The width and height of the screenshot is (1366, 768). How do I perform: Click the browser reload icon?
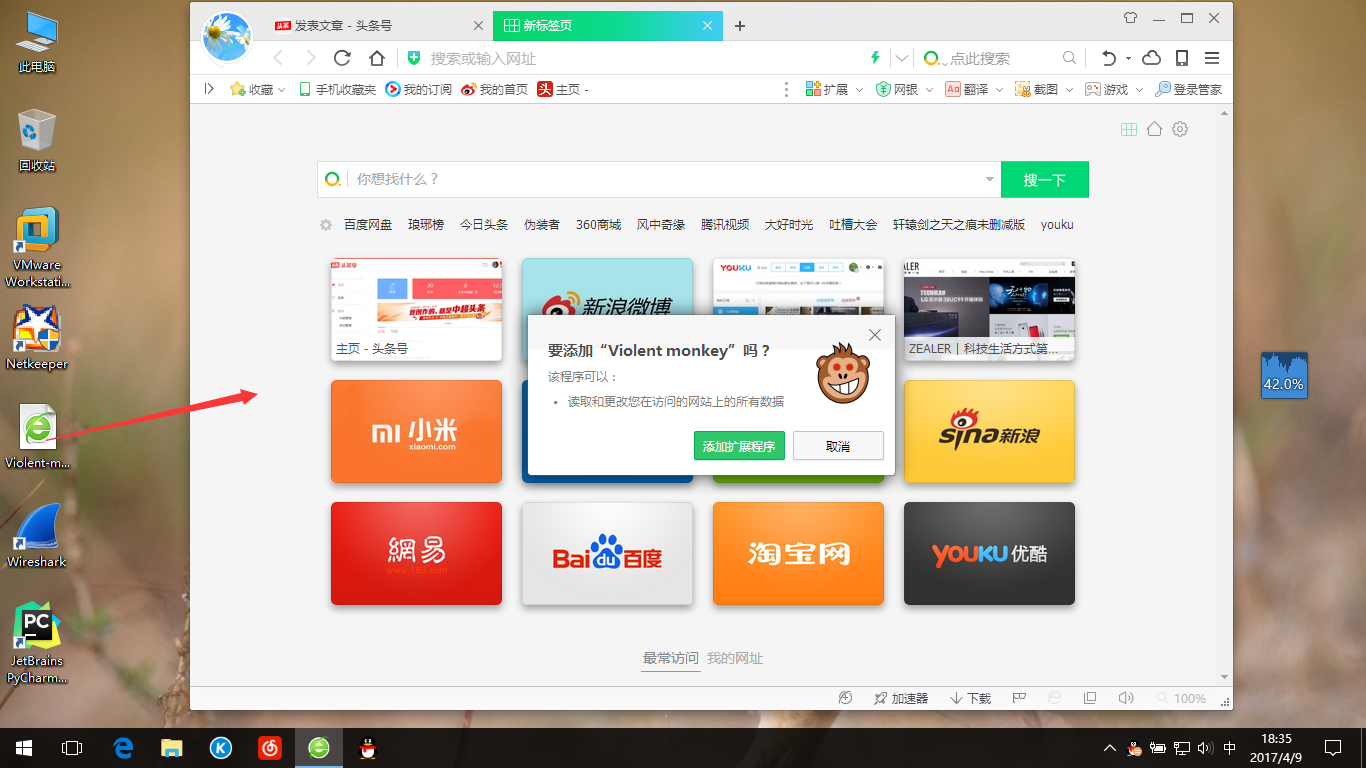342,58
